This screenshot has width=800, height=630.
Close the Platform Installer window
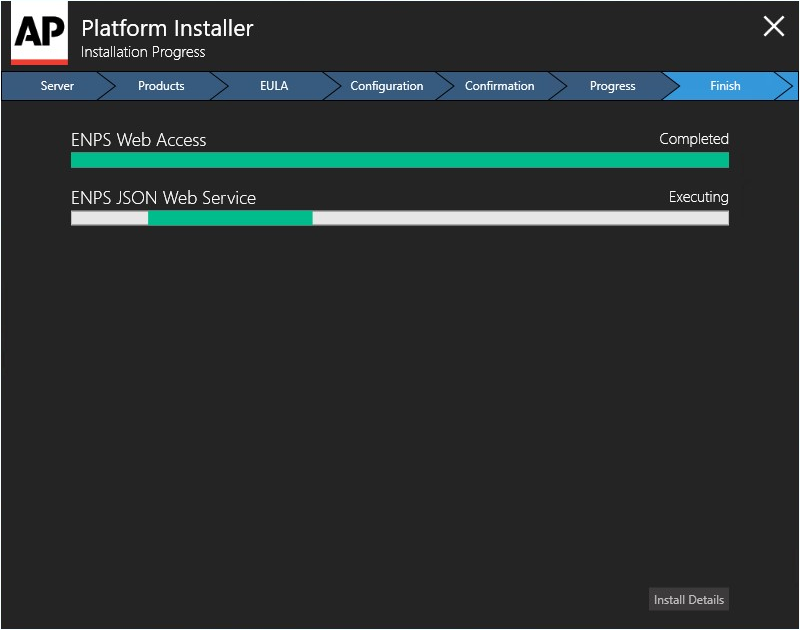[x=773, y=26]
